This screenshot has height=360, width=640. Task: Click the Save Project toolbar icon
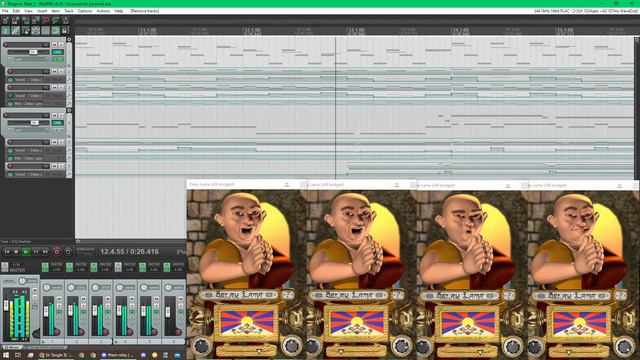[x=26, y=20]
